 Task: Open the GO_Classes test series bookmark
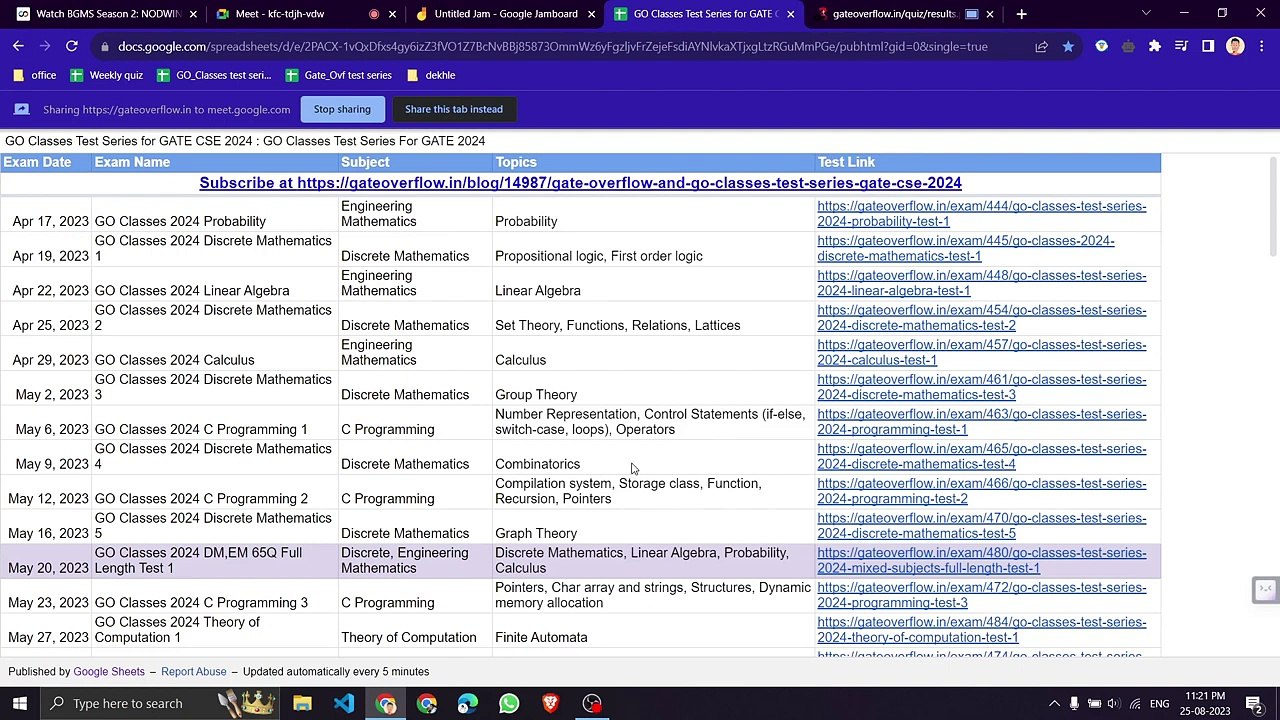pyautogui.click(x=213, y=75)
